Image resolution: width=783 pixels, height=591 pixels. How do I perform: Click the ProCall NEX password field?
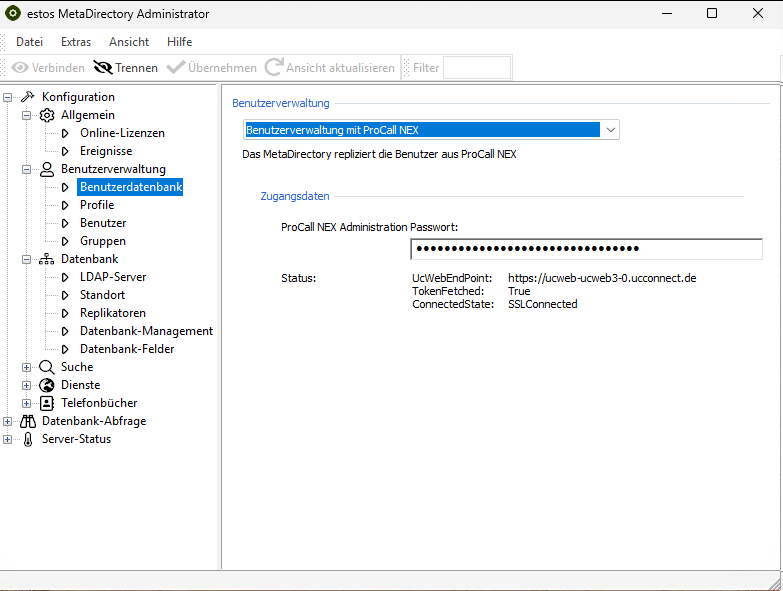pyautogui.click(x=586, y=249)
